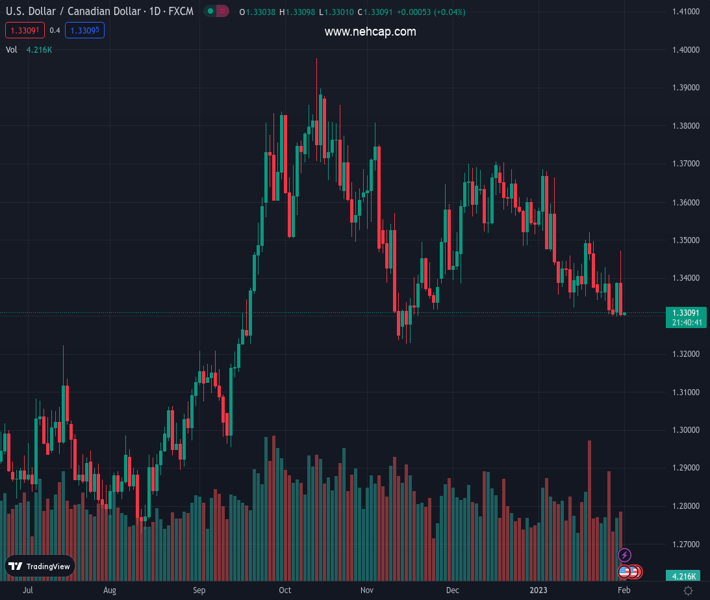Viewport: 710px width, 600px height.
Task: Click the Jul label on time axis
Action: point(28,591)
